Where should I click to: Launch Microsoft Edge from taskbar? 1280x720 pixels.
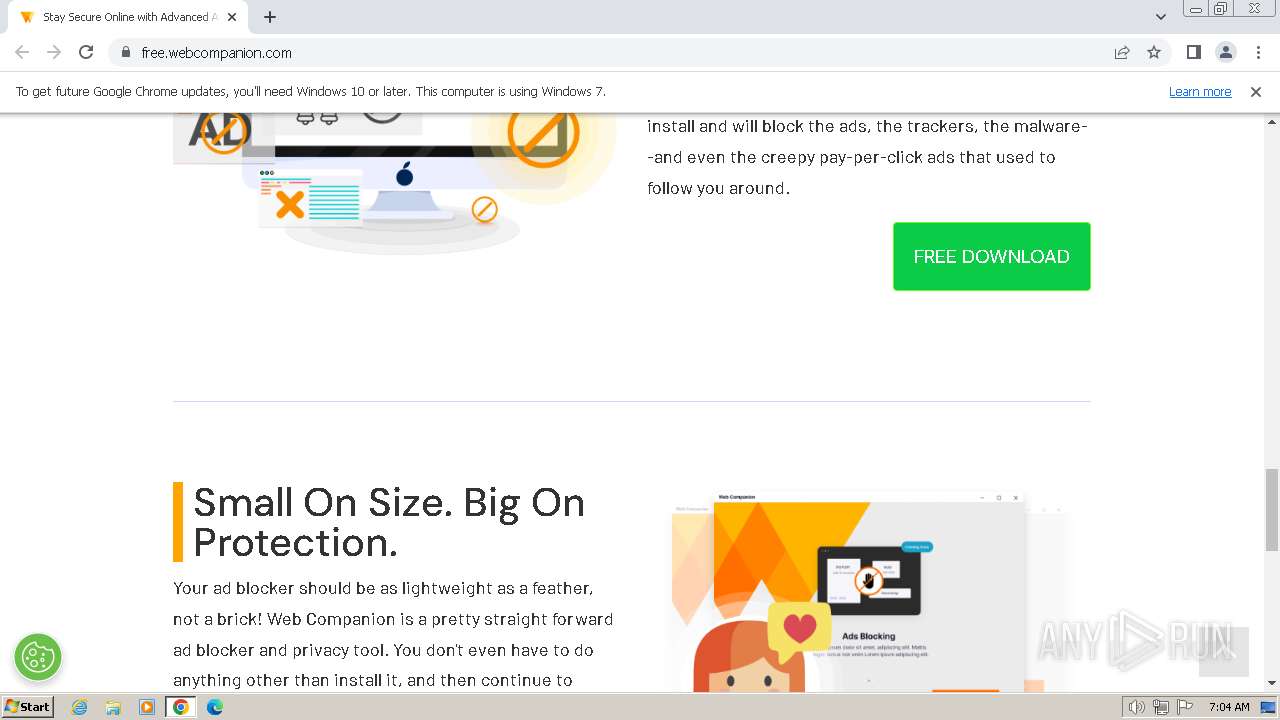pyautogui.click(x=215, y=707)
